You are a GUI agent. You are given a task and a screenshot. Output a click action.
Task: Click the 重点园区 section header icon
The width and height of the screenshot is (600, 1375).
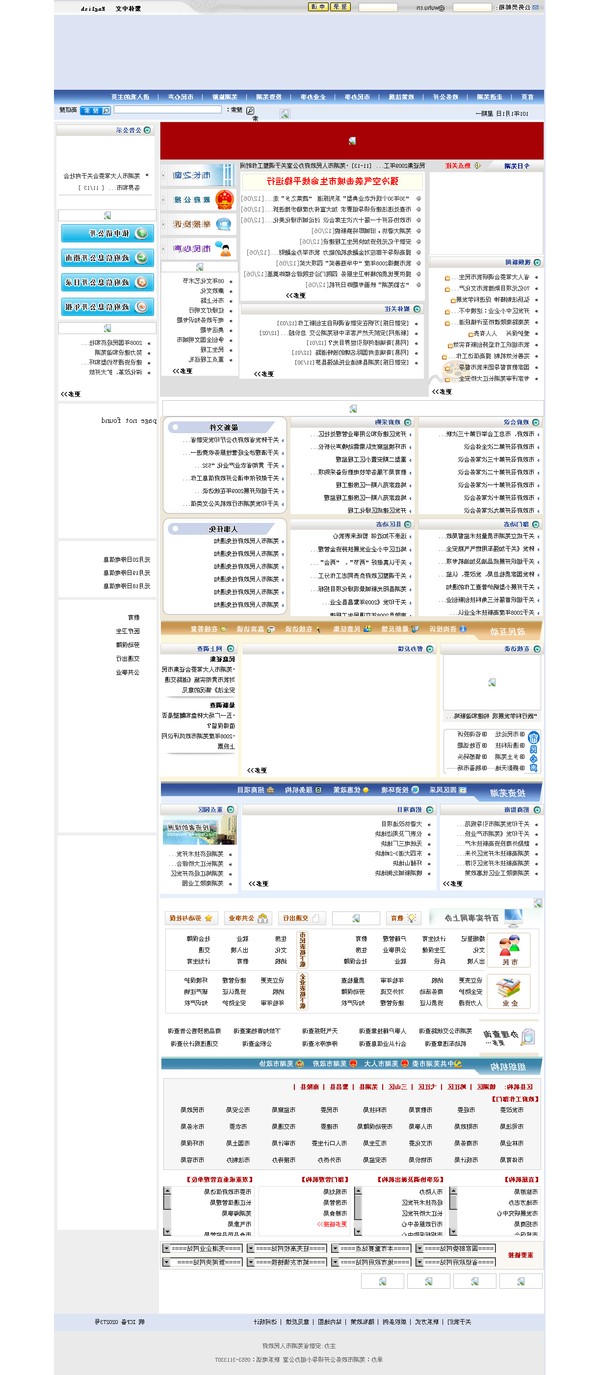click(232, 810)
